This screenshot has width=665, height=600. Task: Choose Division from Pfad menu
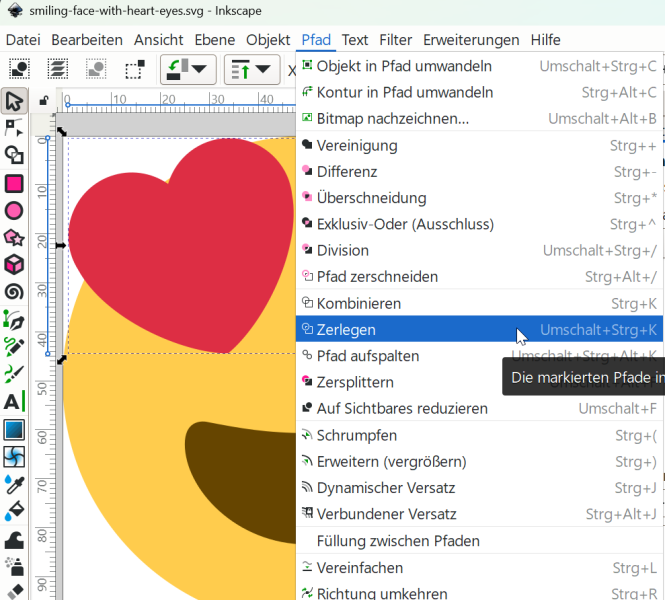pos(479,251)
